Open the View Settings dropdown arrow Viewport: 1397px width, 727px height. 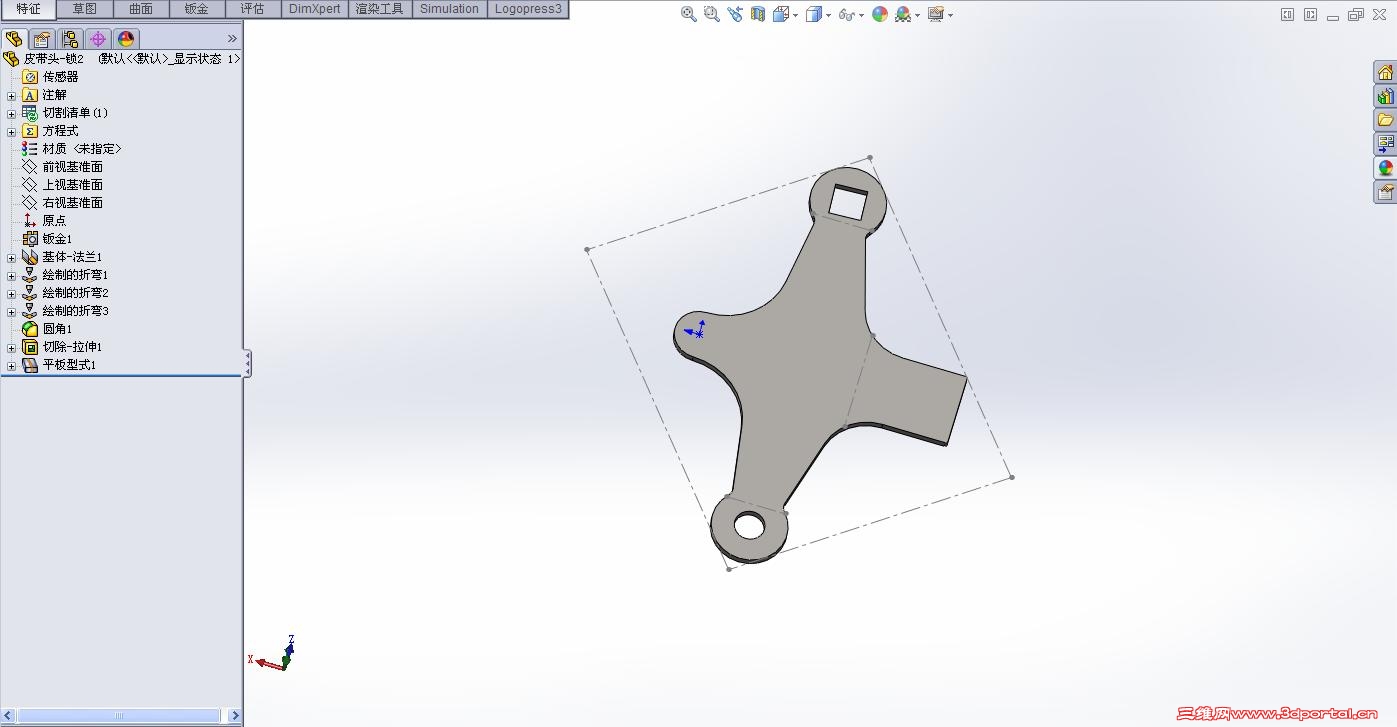(950, 15)
